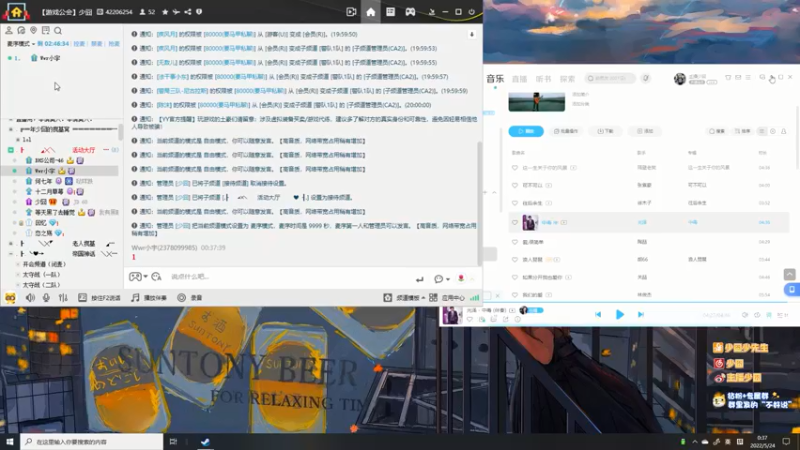The height and width of the screenshot is (450, 800).
Task: Open the Windows Start menu
Action: tap(10, 441)
